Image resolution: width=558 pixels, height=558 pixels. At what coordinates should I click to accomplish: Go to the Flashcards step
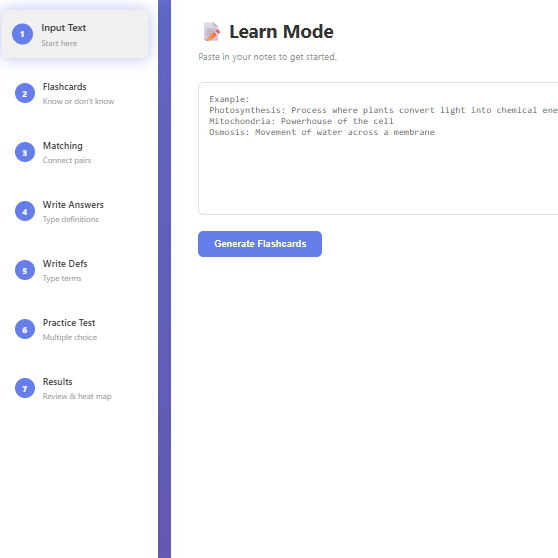(75, 93)
